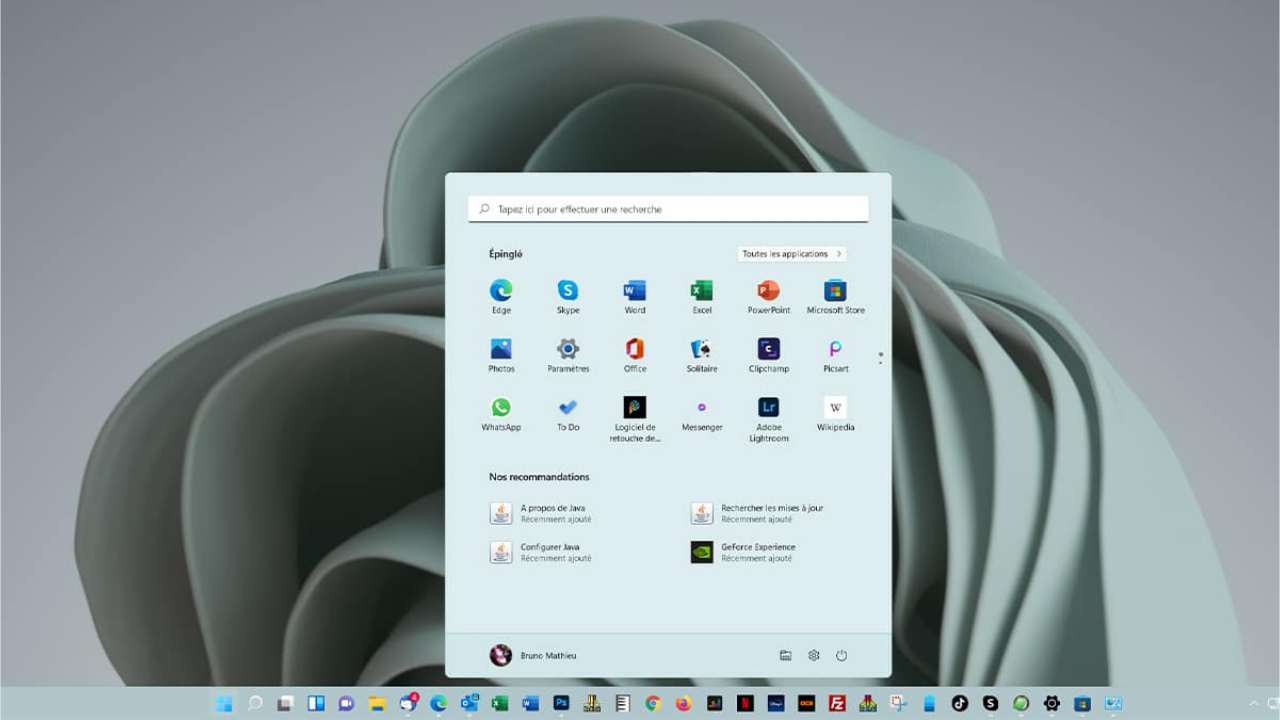Viewport: 1280px width, 720px height.
Task: Open OCS app in the taskbar
Action: click(x=806, y=703)
